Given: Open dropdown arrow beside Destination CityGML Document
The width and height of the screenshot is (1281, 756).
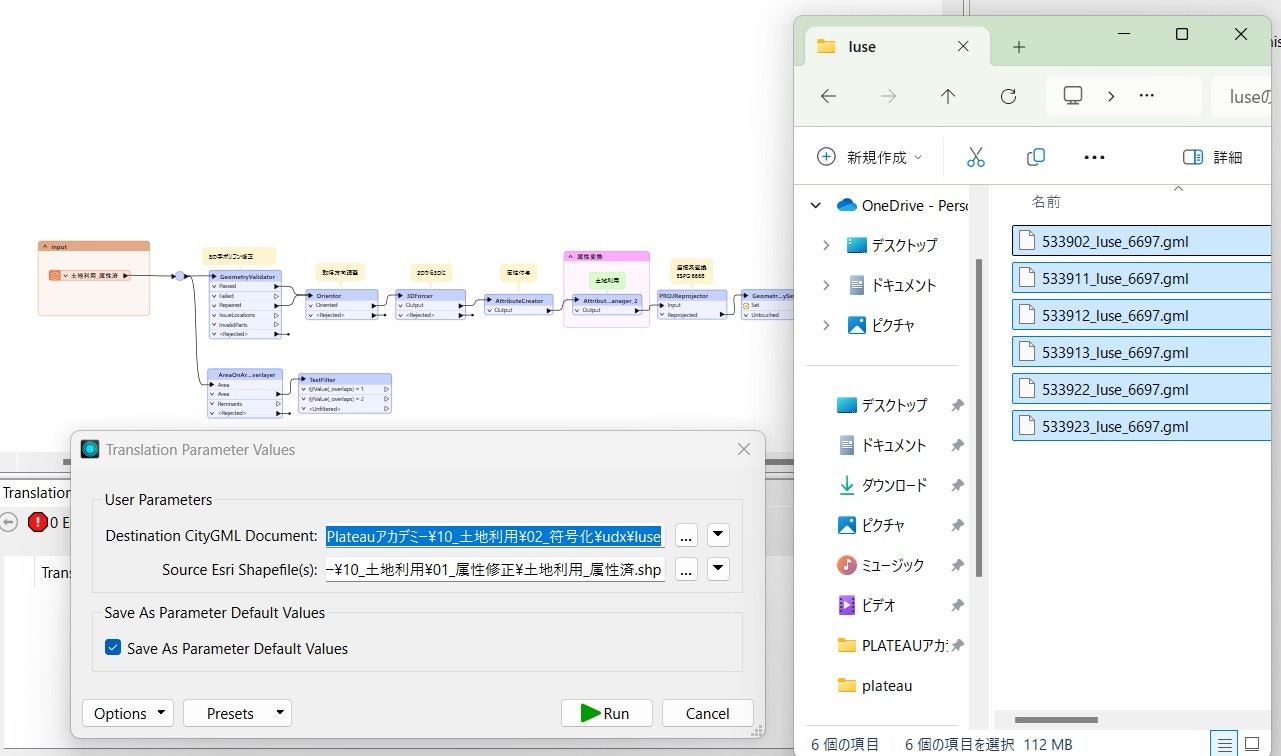Looking at the screenshot, I should [x=718, y=536].
